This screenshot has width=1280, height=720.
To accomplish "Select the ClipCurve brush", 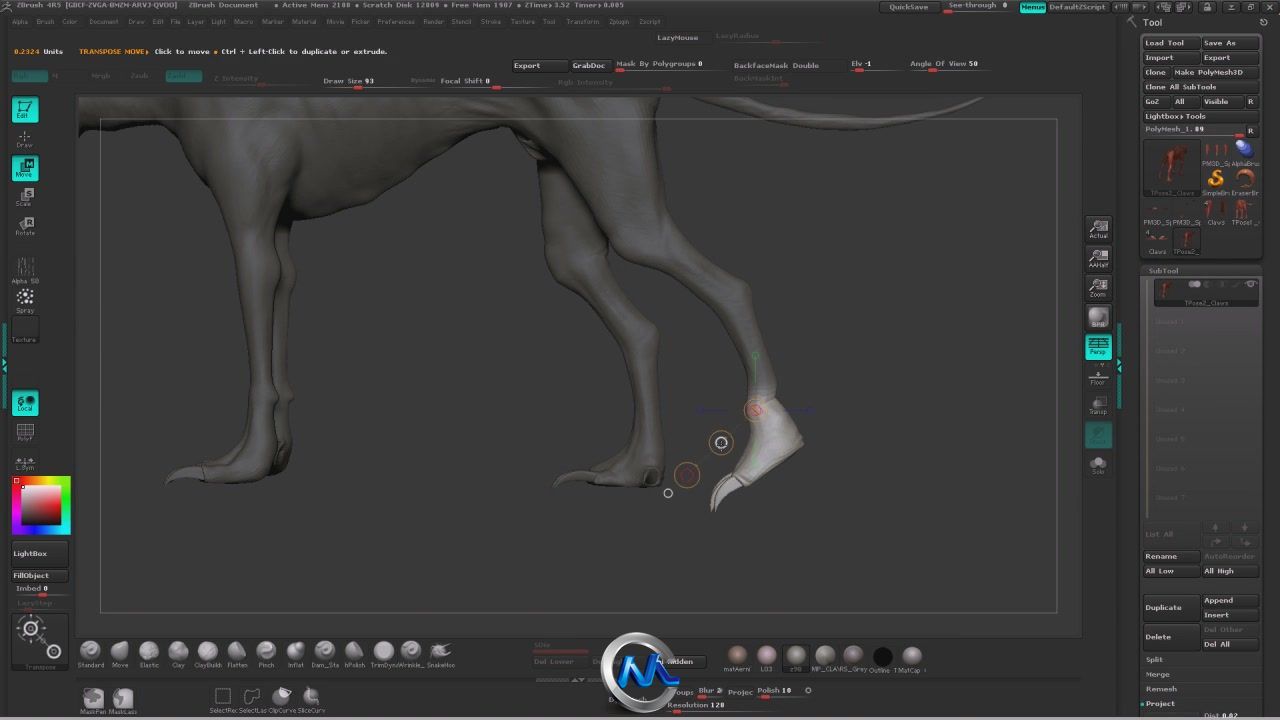I will pyautogui.click(x=282, y=699).
